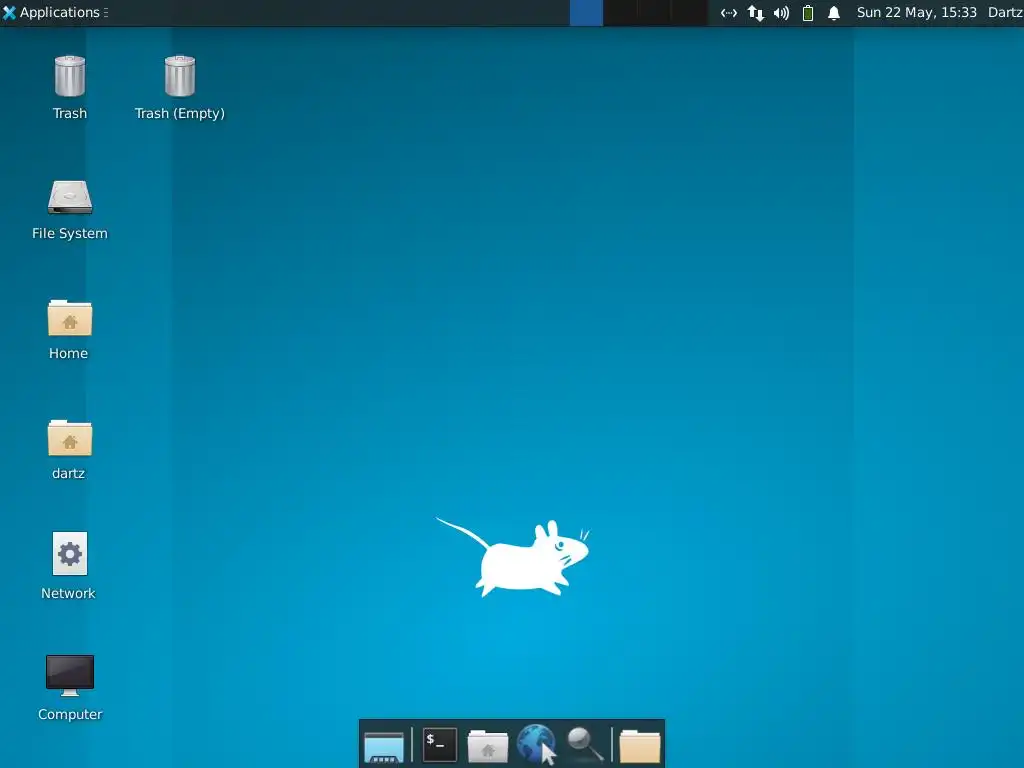Select the Trash (Empty) desktop icon

[x=180, y=76]
